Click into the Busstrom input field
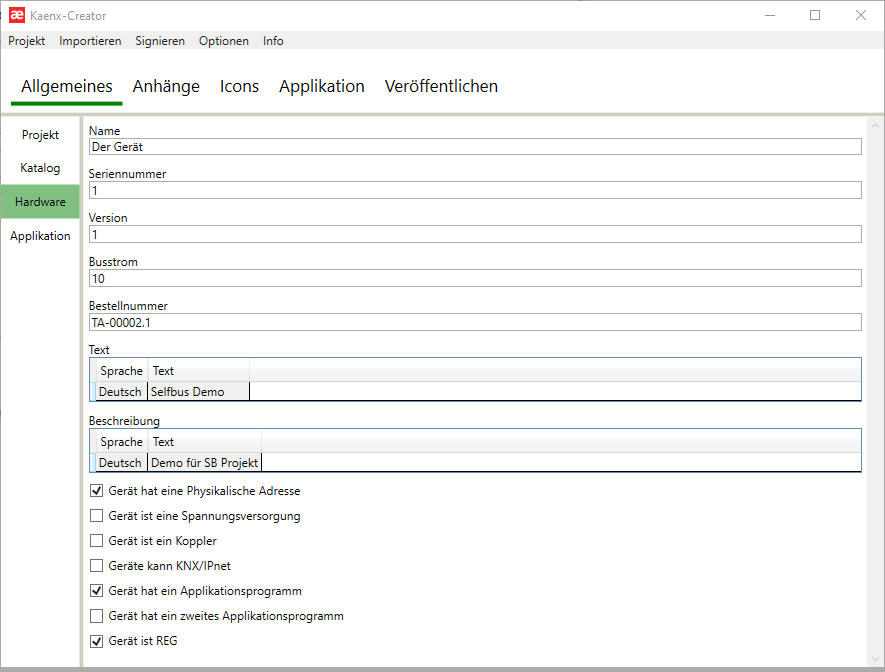This screenshot has height=672, width=885. 474,278
